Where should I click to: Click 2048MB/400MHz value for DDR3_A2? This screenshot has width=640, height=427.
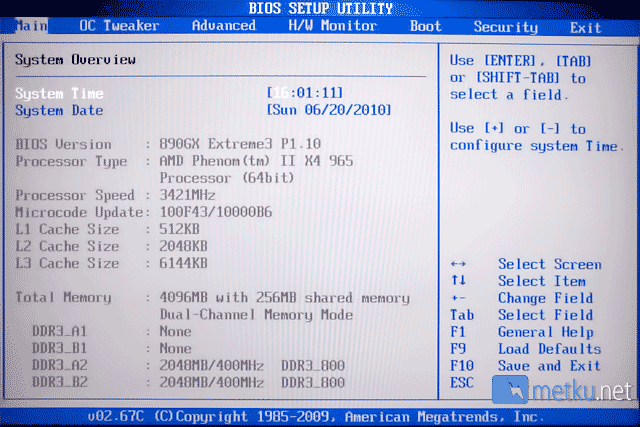coord(211,365)
